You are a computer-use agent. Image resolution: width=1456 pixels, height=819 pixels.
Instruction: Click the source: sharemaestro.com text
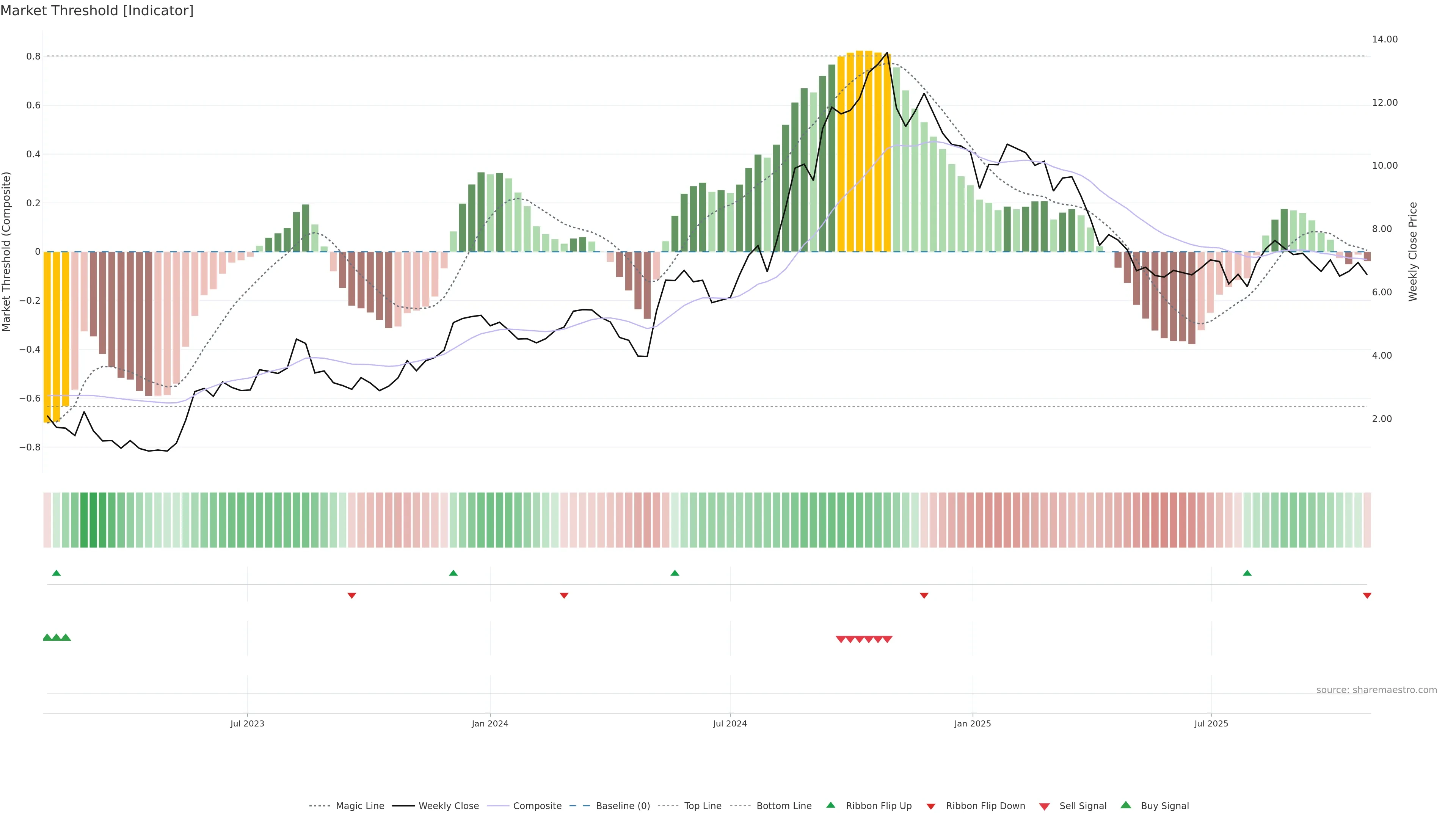(x=1376, y=690)
